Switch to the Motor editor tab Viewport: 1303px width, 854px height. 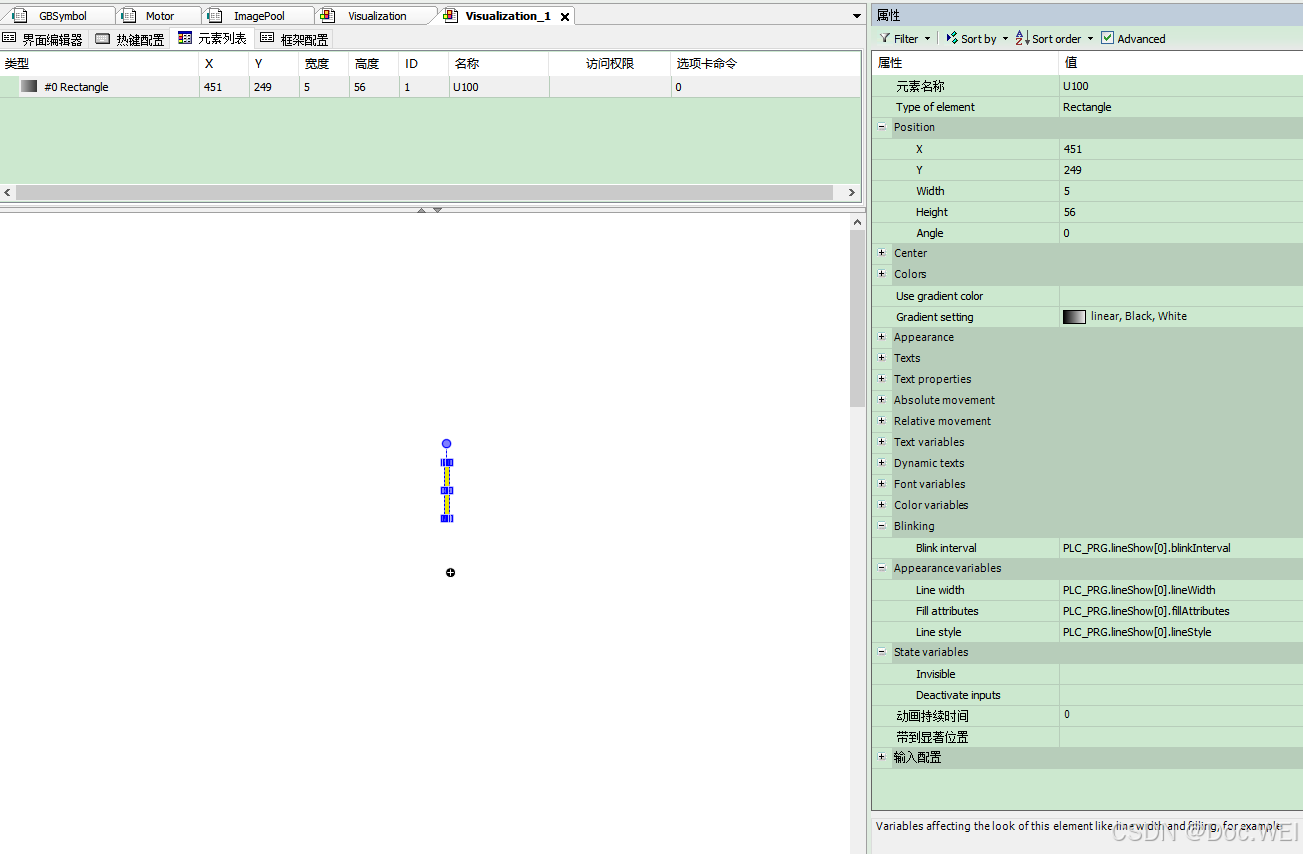tap(159, 16)
